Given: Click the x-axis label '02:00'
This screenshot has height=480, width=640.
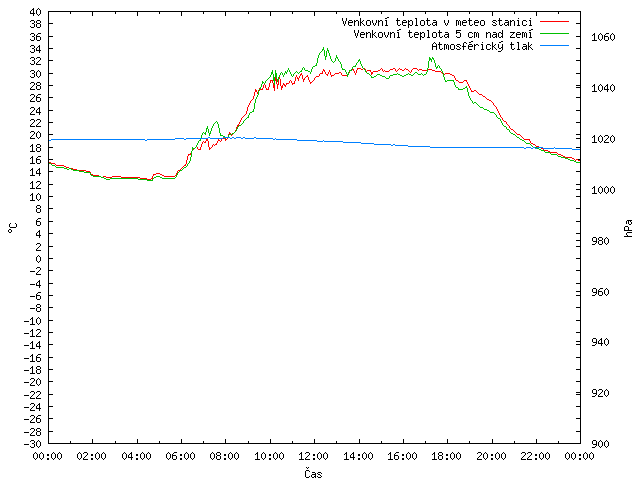Looking at the screenshot, I should 92,456.
